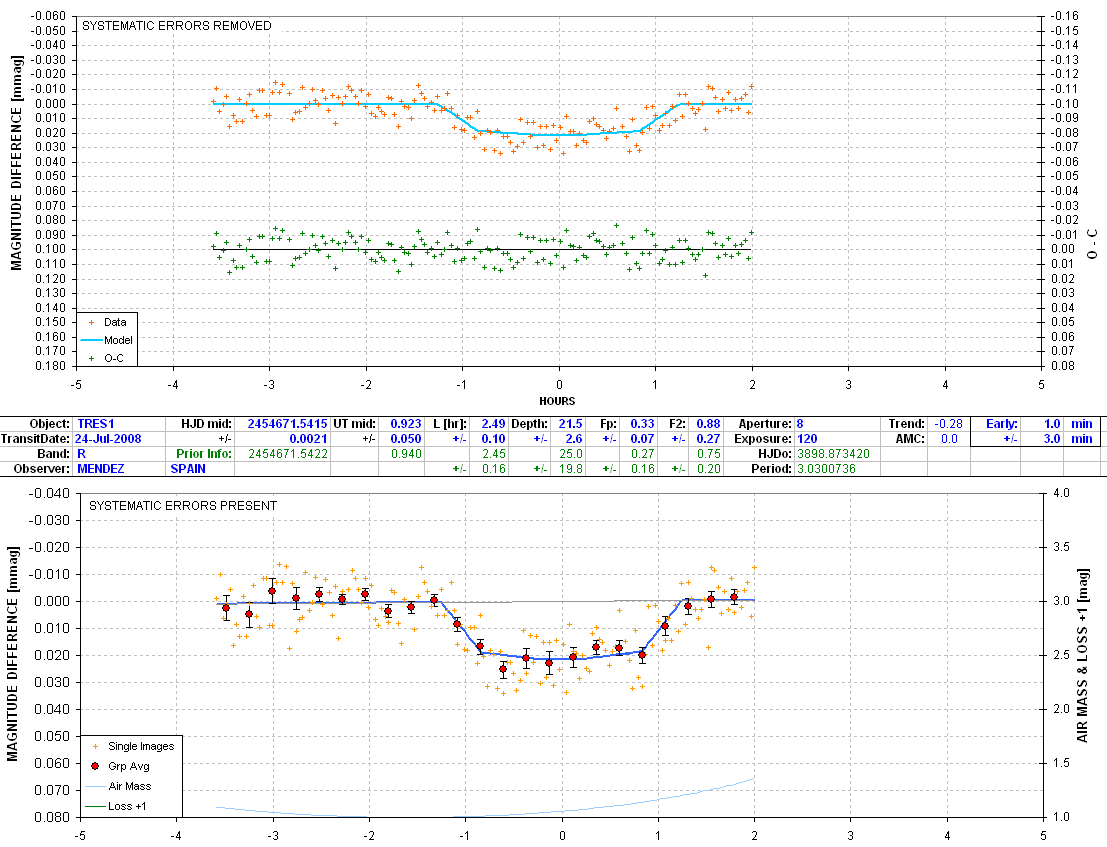Click the SYSTEMATIC ERRORS REMOVED chart title

coord(176,25)
